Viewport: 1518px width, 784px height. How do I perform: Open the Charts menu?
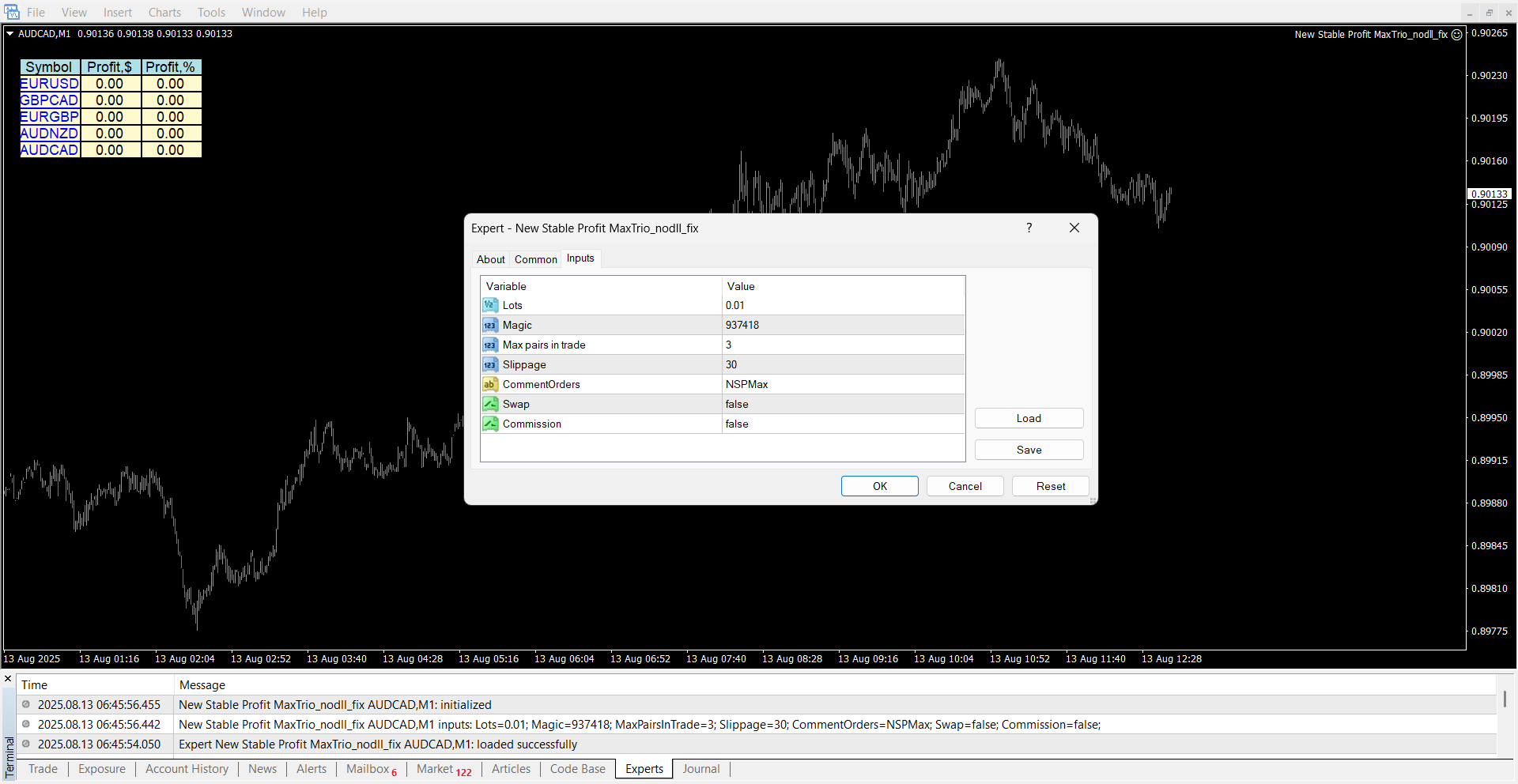click(x=164, y=12)
